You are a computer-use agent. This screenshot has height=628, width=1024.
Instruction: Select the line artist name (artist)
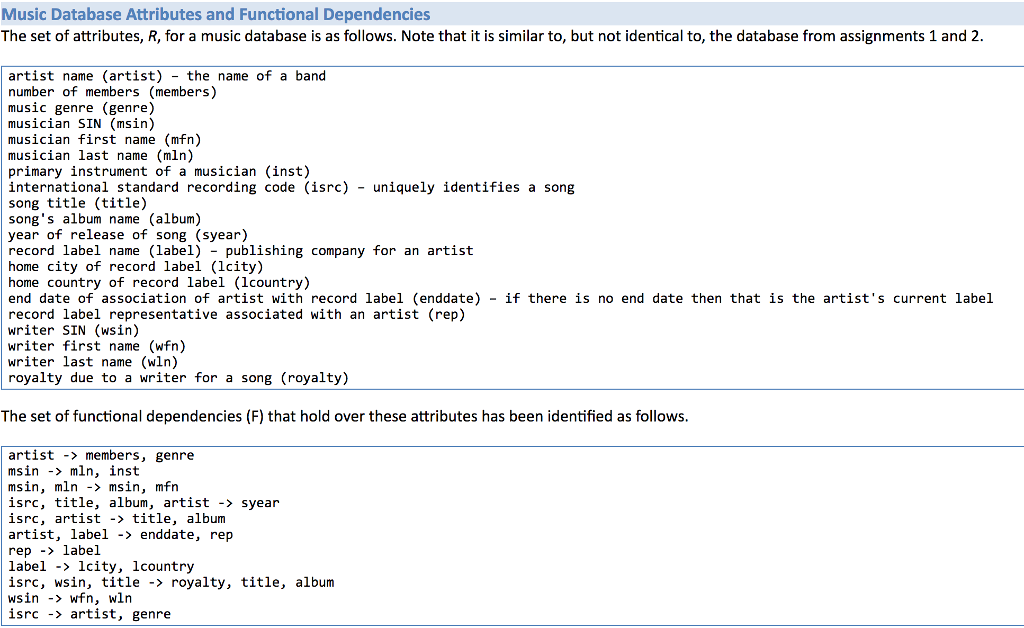[165, 75]
